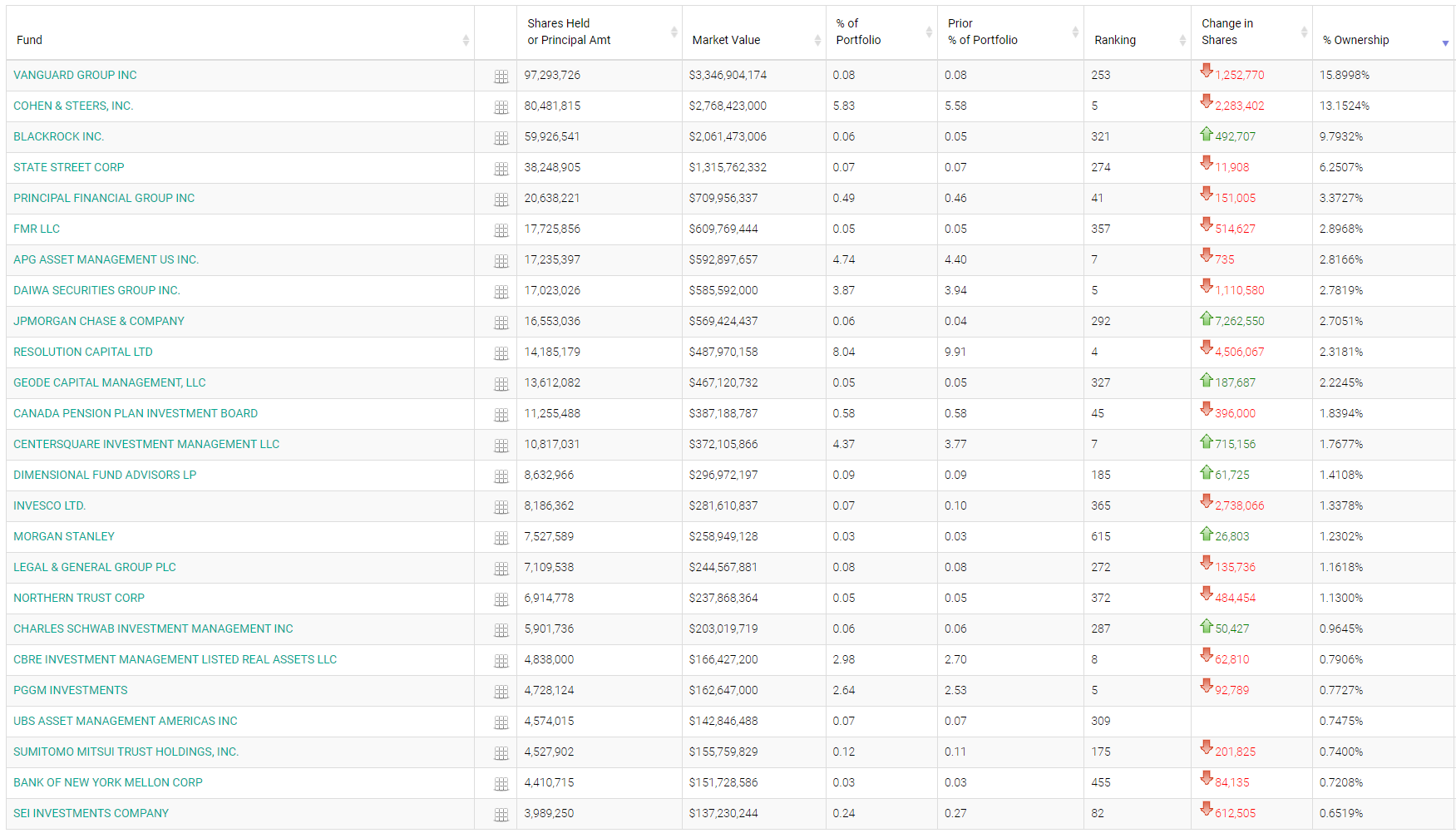Click grid icon in Canada Pension Plan row

(501, 415)
